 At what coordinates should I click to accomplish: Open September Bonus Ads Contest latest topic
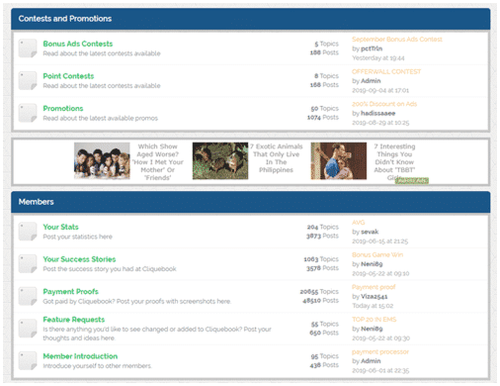[x=397, y=39]
